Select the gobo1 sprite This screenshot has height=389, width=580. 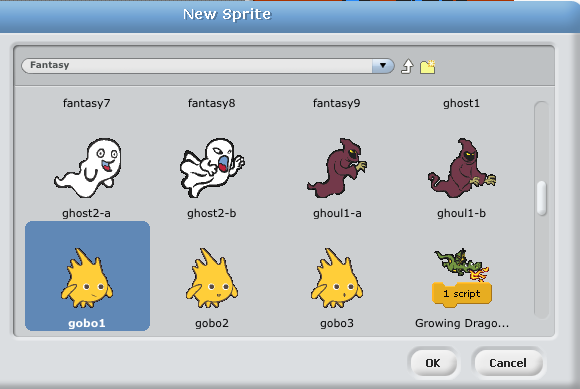tap(87, 276)
